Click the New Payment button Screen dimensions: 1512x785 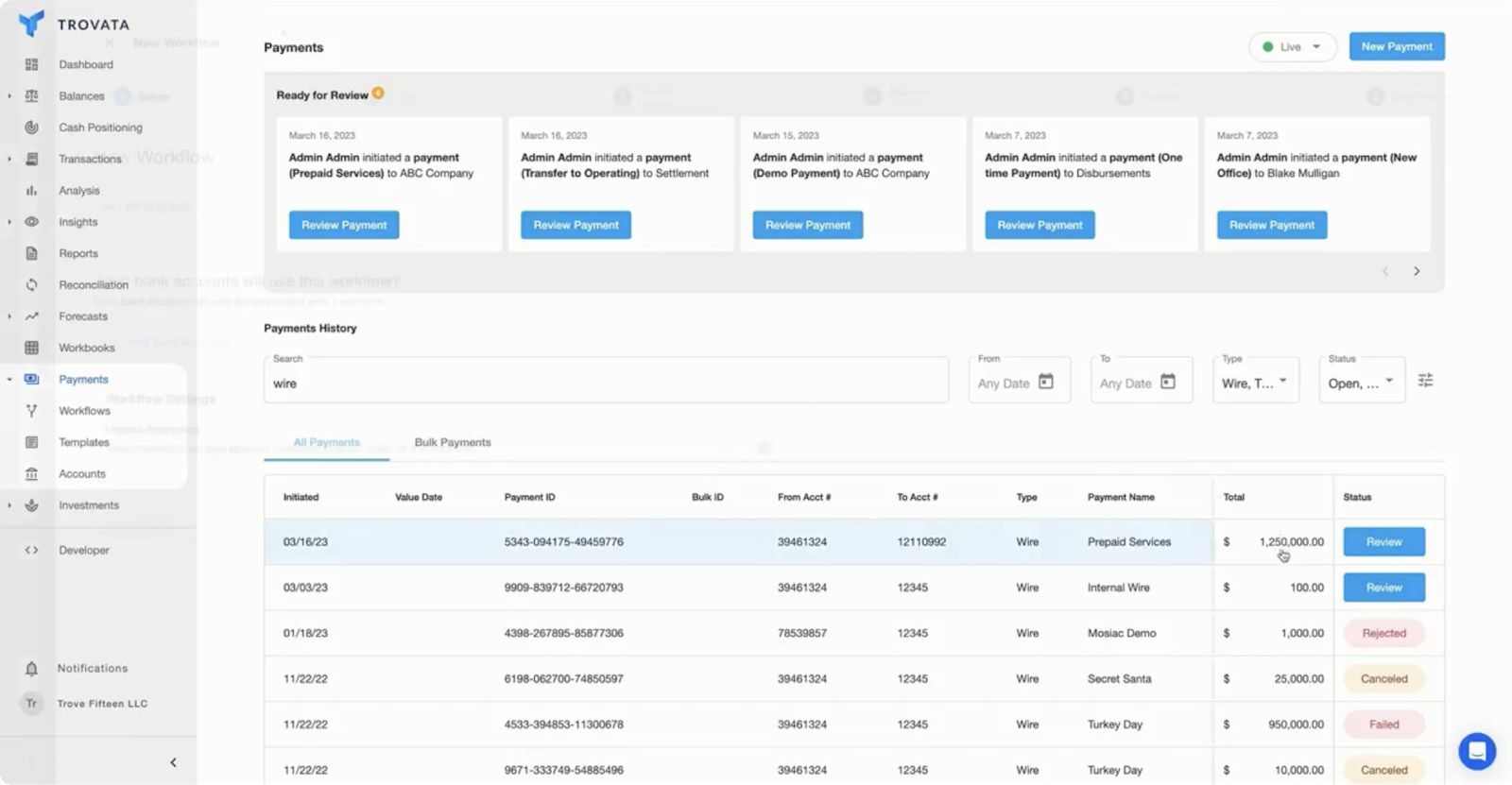click(x=1396, y=47)
